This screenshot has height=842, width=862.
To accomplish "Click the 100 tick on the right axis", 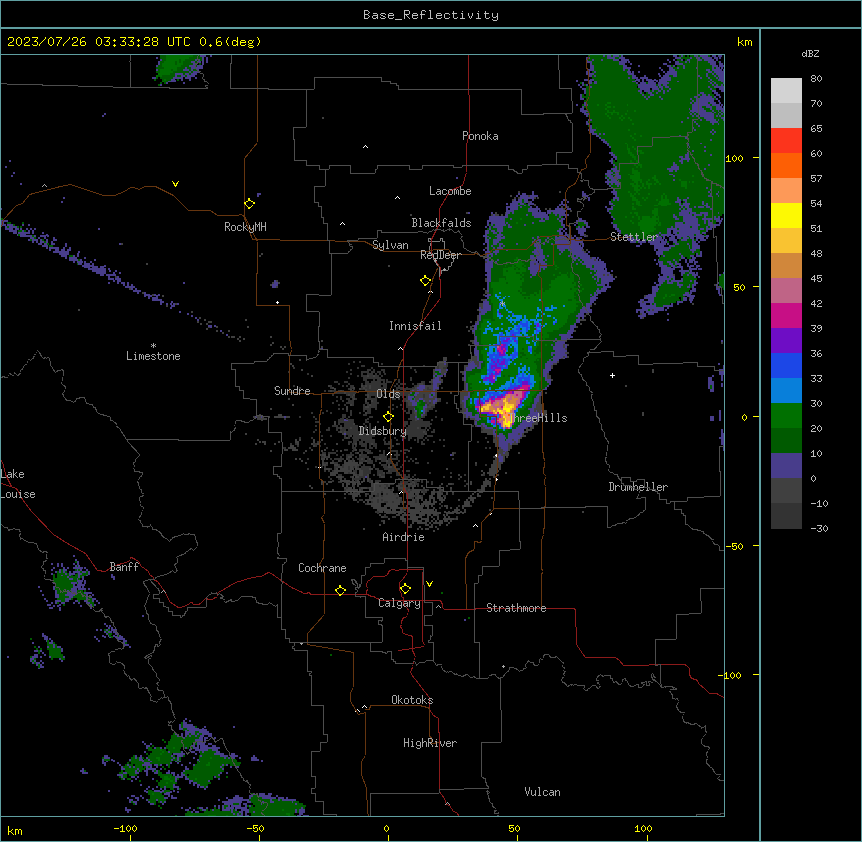I will (734, 158).
